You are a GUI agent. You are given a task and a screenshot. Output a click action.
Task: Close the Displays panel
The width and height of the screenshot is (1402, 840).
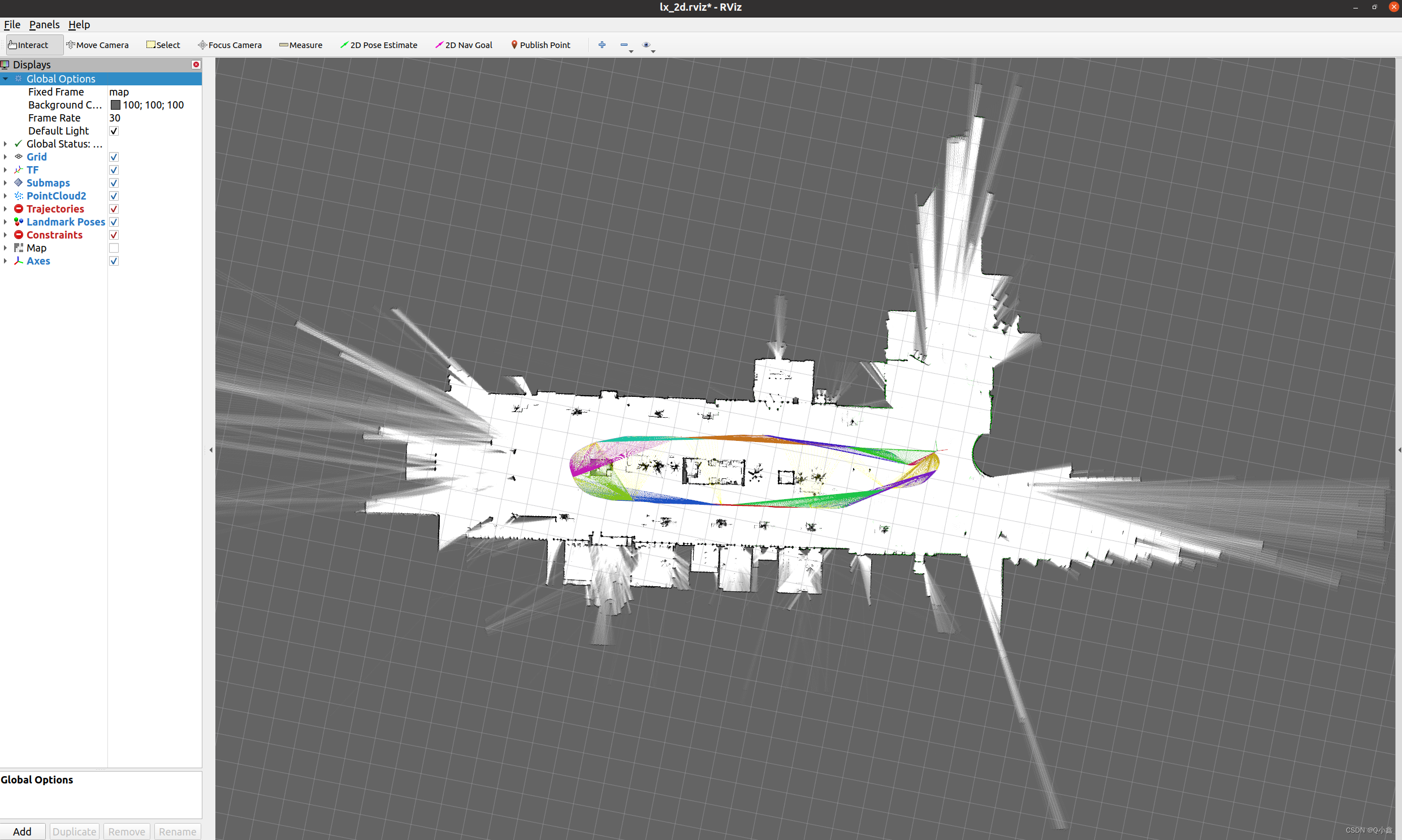click(196, 64)
